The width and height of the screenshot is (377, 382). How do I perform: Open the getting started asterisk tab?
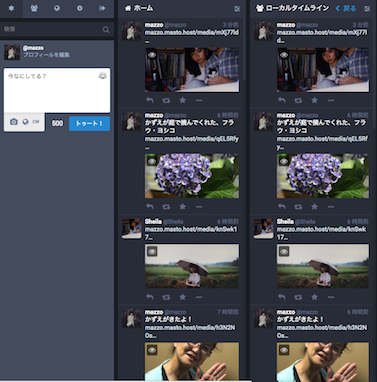pyautogui.click(x=11, y=8)
